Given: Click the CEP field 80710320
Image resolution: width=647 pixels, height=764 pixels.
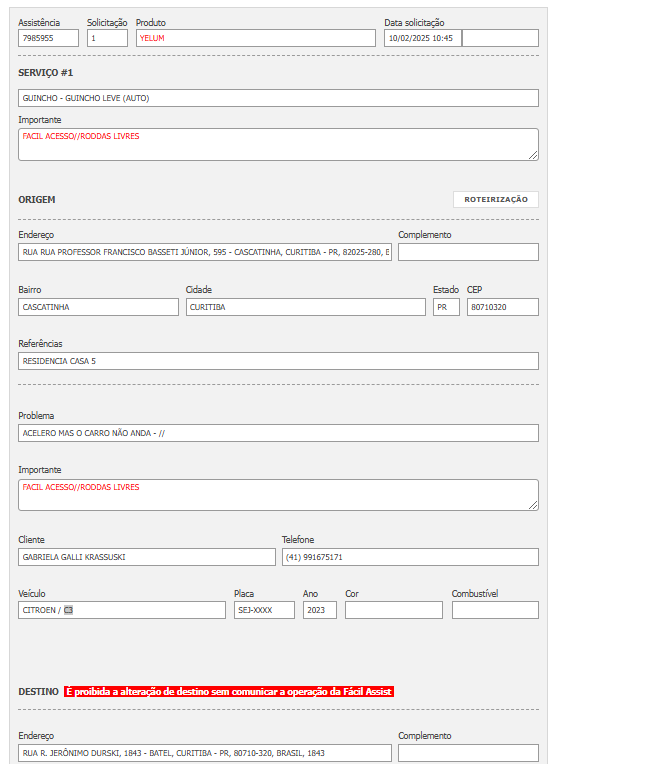Looking at the screenshot, I should [502, 307].
